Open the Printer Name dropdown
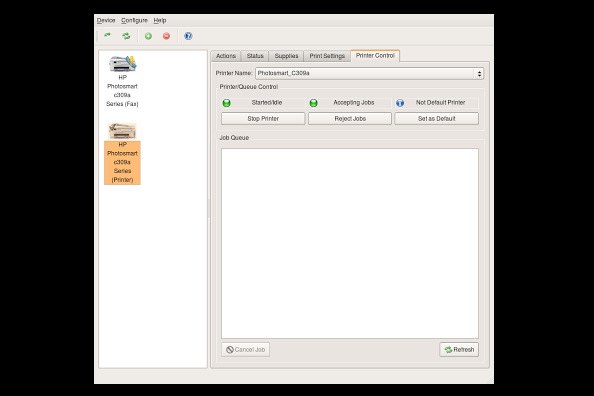The height and width of the screenshot is (396, 594). pyautogui.click(x=370, y=74)
